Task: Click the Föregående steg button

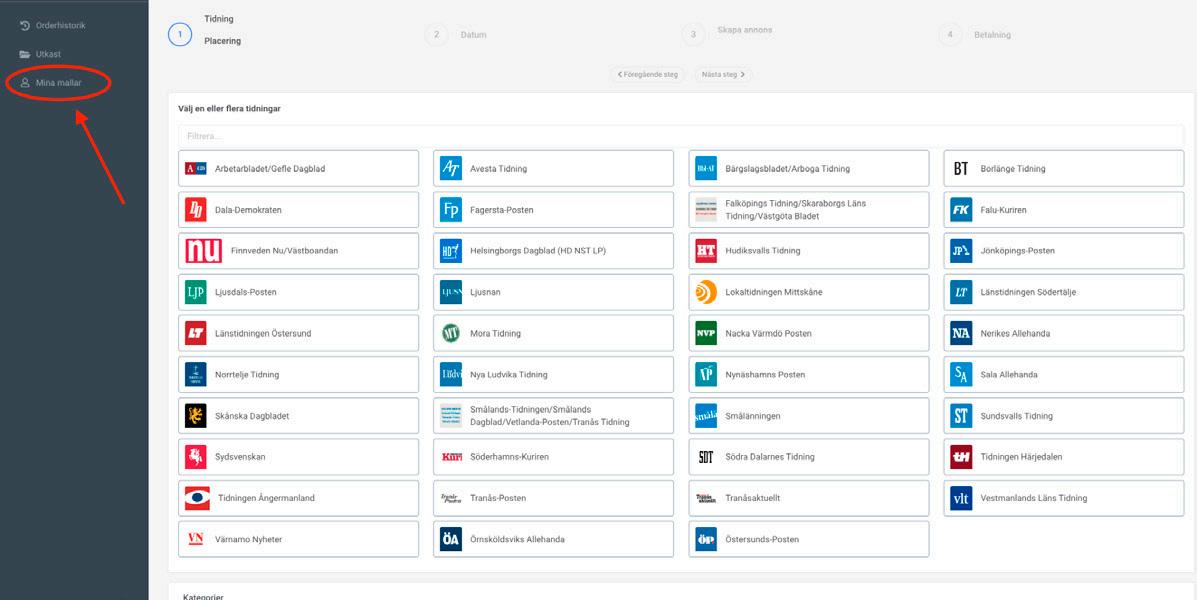Action: (x=647, y=75)
